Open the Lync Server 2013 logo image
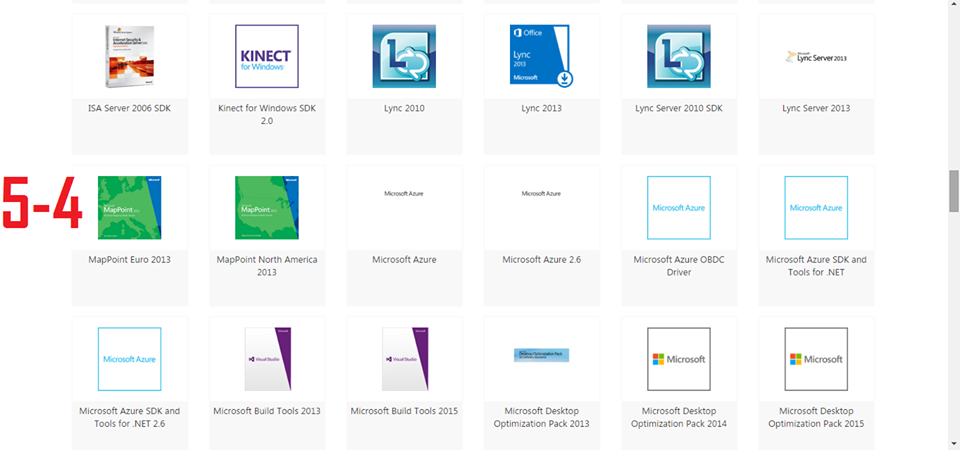 816,57
